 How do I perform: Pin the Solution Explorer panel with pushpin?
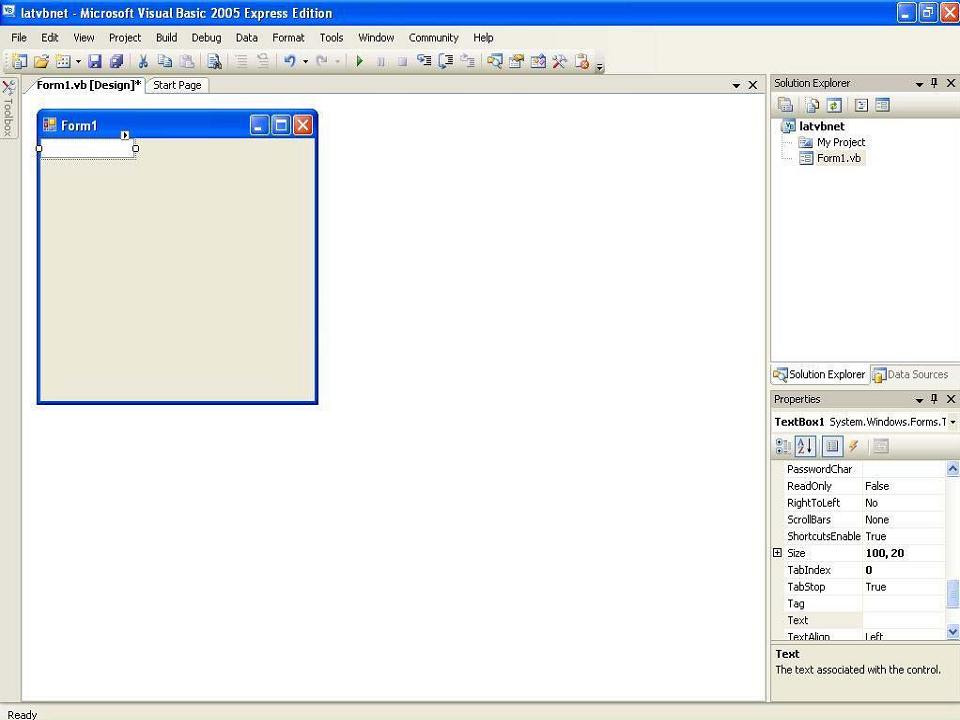934,83
